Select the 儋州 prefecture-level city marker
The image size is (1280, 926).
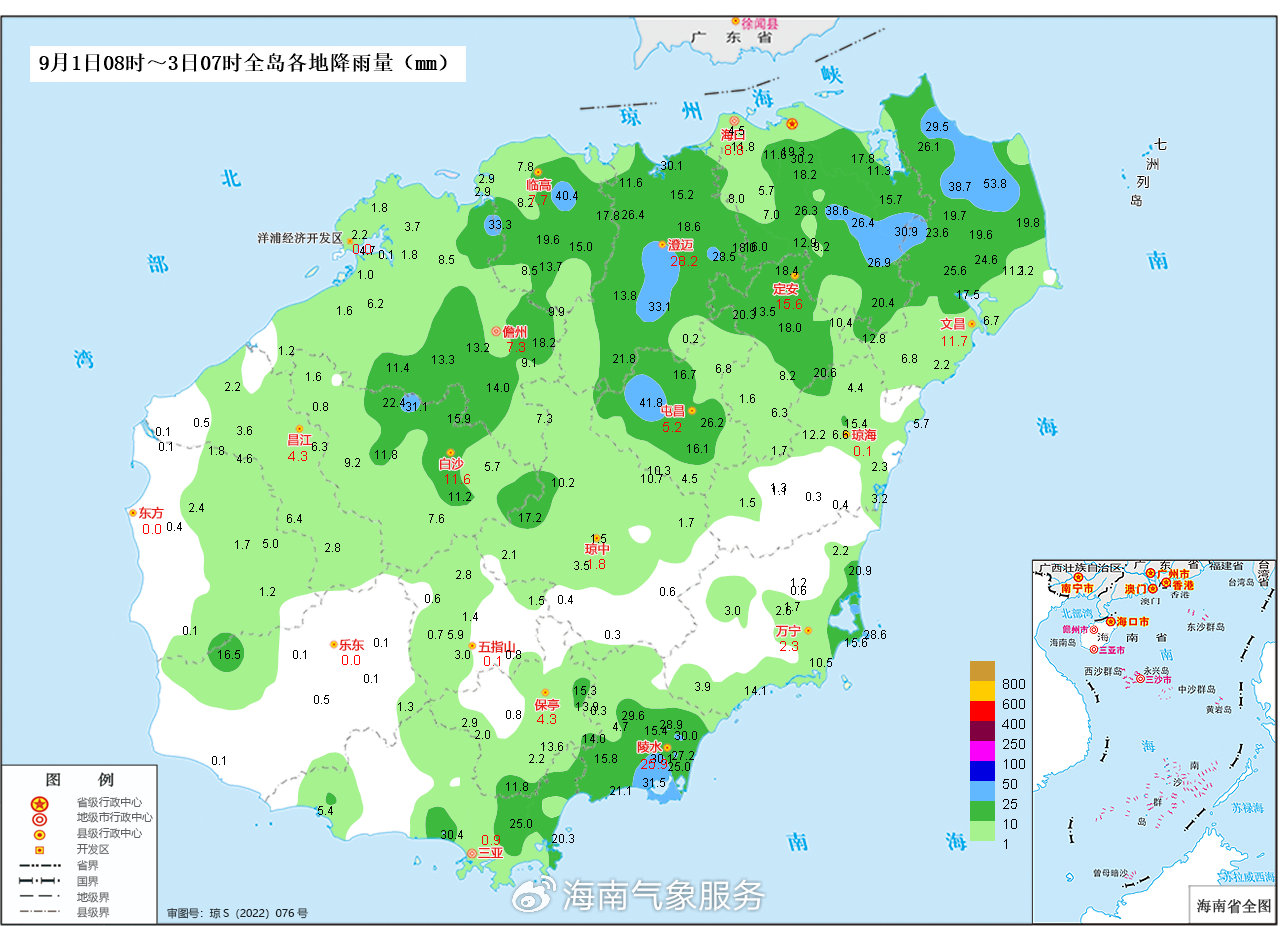click(x=496, y=331)
